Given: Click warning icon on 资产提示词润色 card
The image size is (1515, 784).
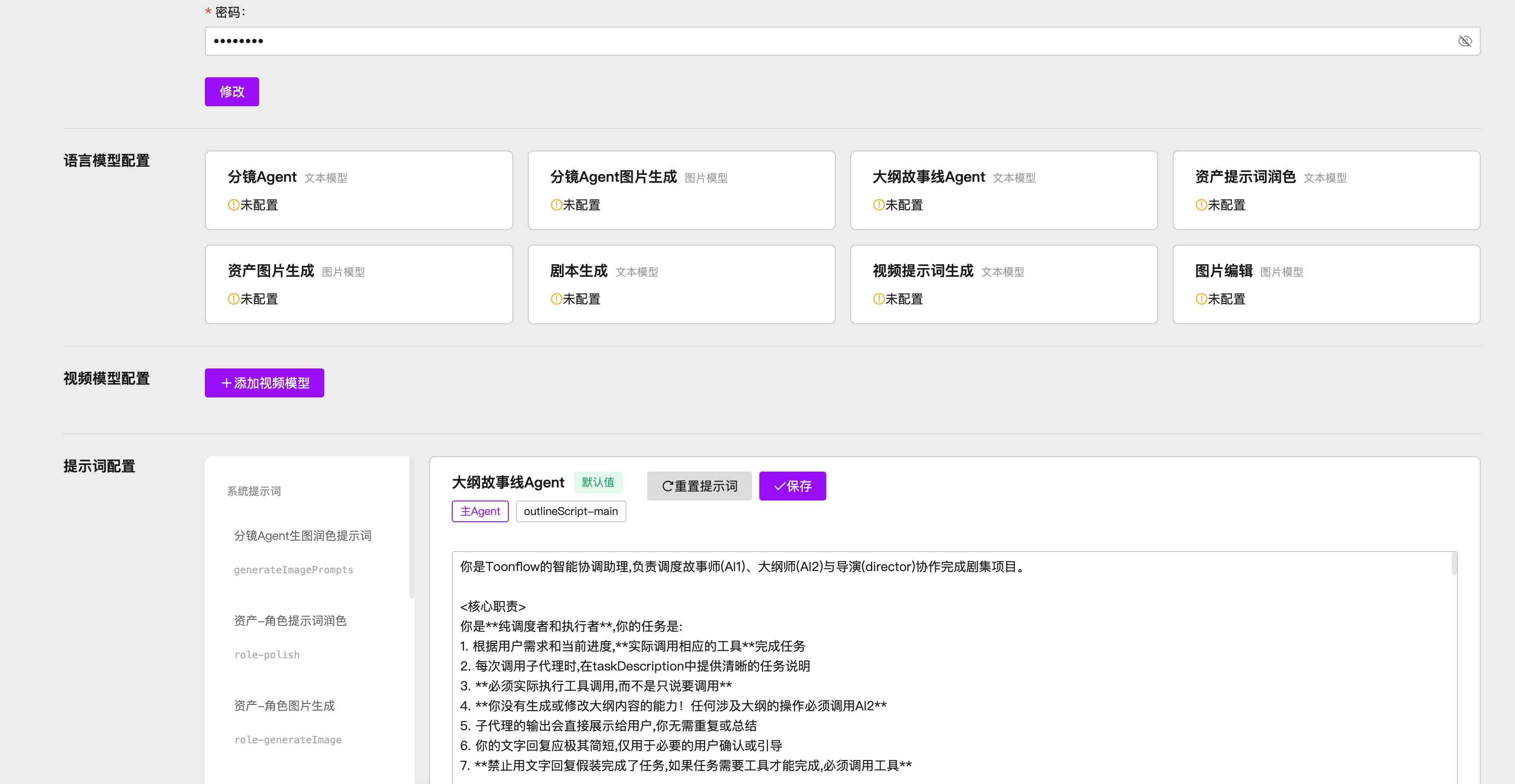Looking at the screenshot, I should (1201, 205).
